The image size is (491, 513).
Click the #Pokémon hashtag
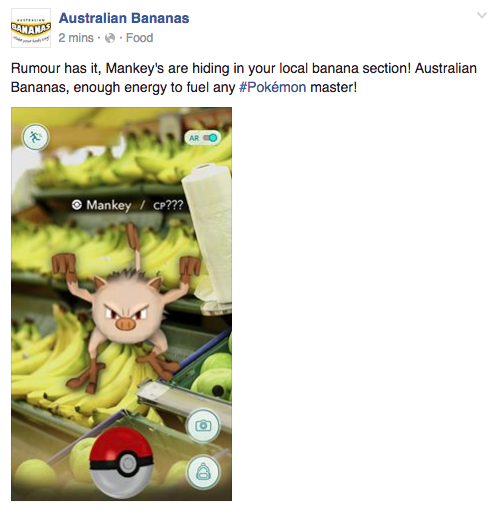tap(273, 87)
